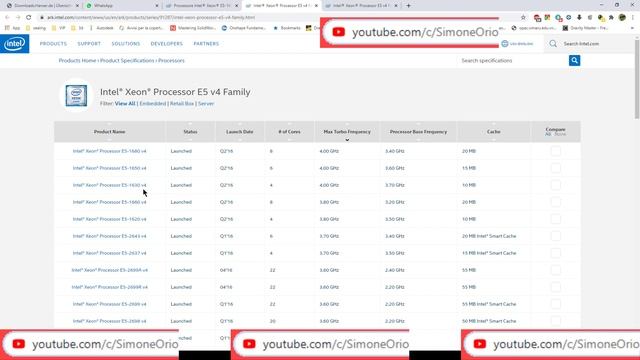Open the Intel Xeon Processor E5-2643 v4 link

(x=109, y=236)
